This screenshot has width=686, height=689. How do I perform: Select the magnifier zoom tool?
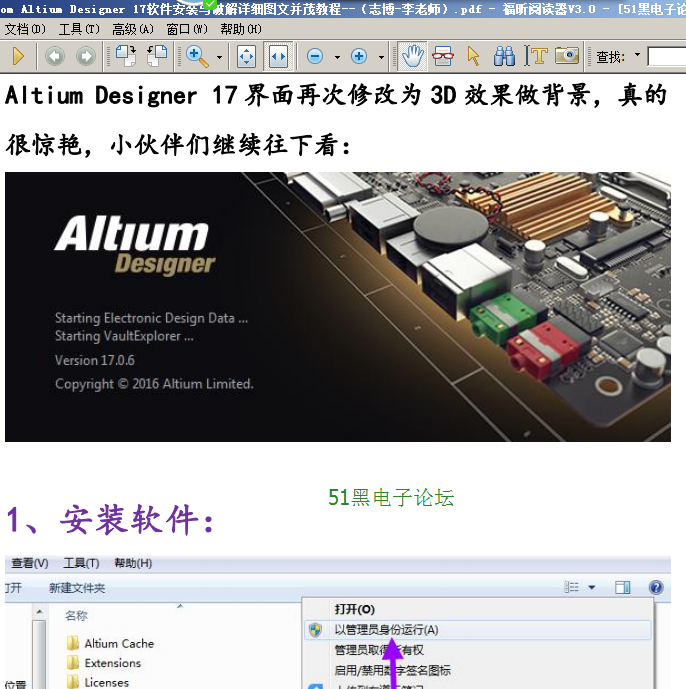tap(197, 57)
